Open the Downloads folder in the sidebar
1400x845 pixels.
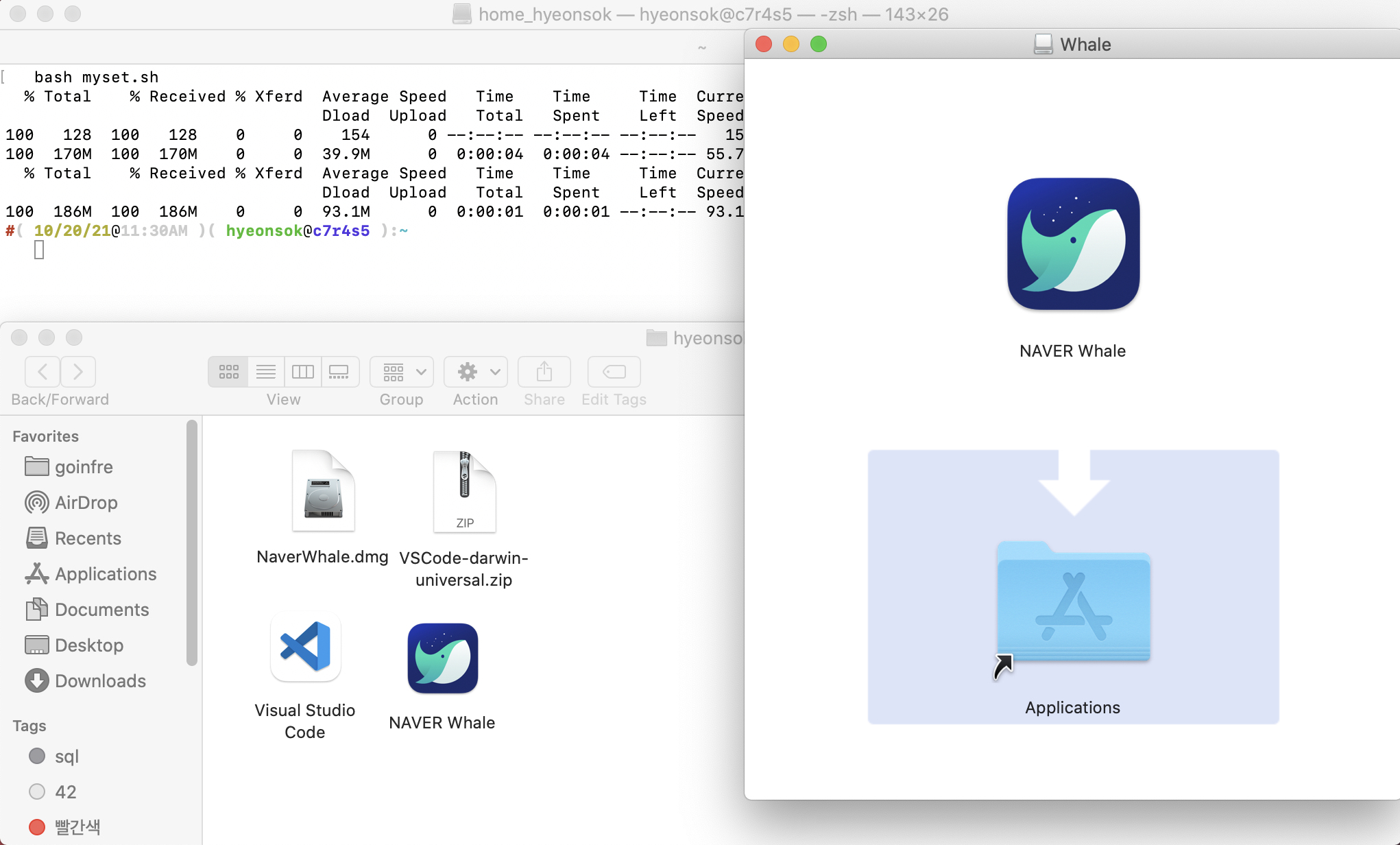point(100,681)
